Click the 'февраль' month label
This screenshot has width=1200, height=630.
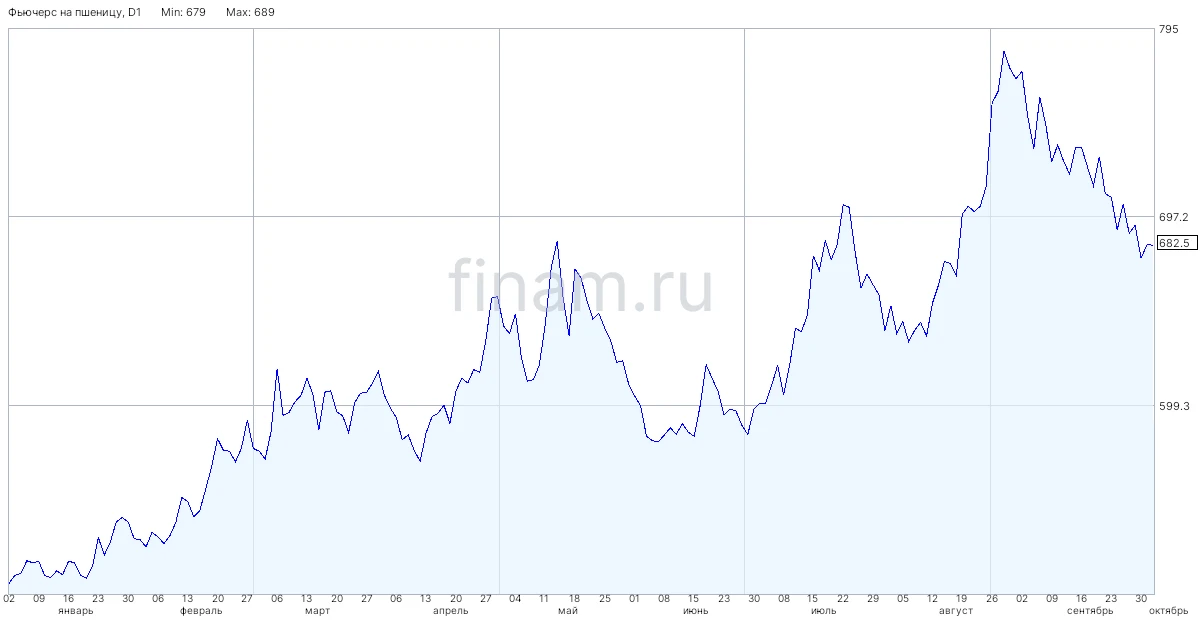pos(202,610)
